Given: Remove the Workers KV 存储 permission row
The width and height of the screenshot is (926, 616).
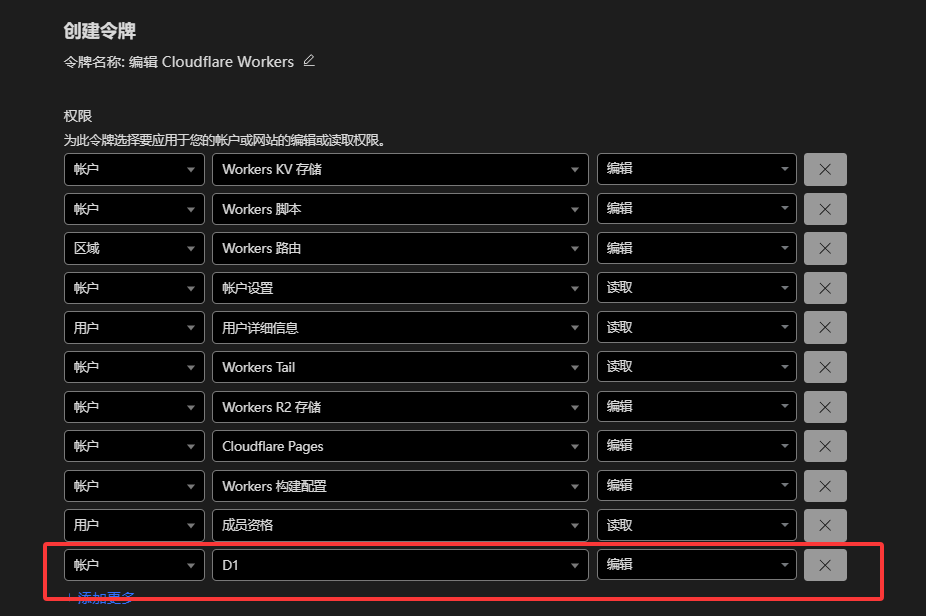Looking at the screenshot, I should (x=825, y=169).
